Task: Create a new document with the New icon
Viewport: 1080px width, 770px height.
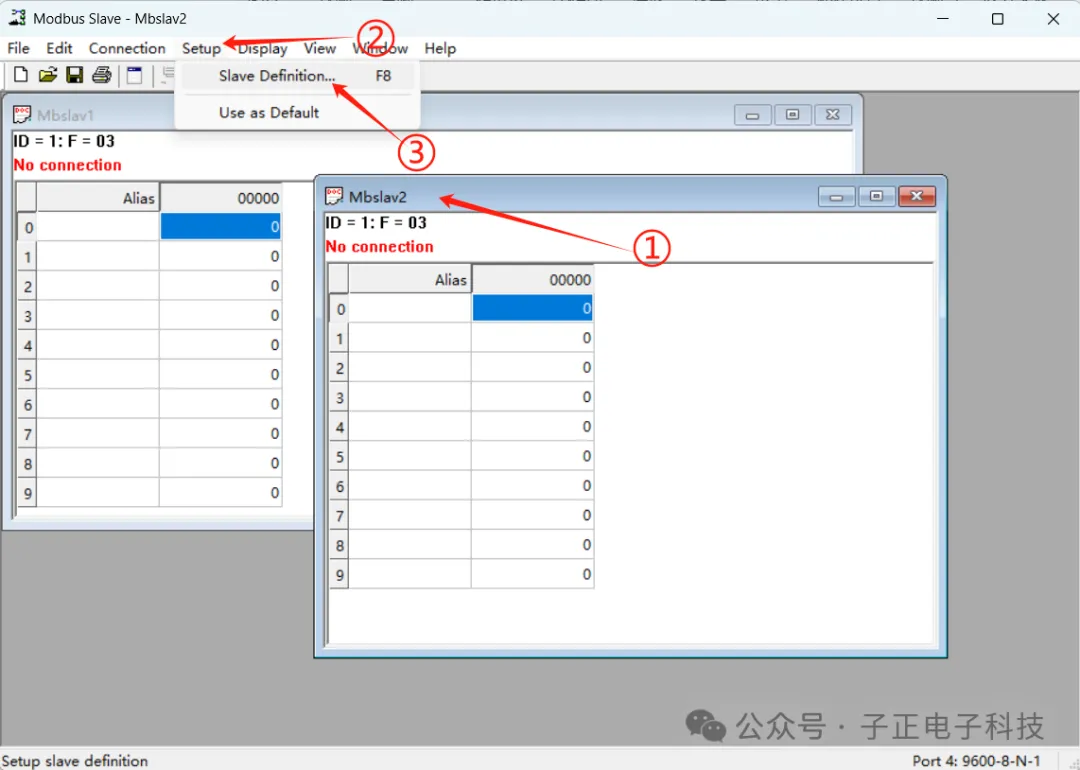Action: coord(19,74)
